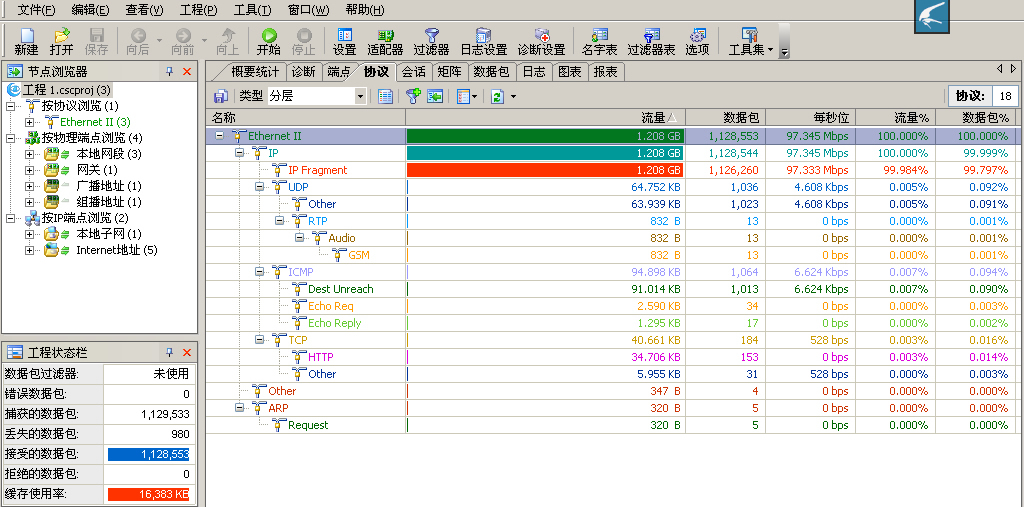Click the 过滤器 (Filter) toolbar icon
This screenshot has height=507, width=1024.
pos(431,40)
